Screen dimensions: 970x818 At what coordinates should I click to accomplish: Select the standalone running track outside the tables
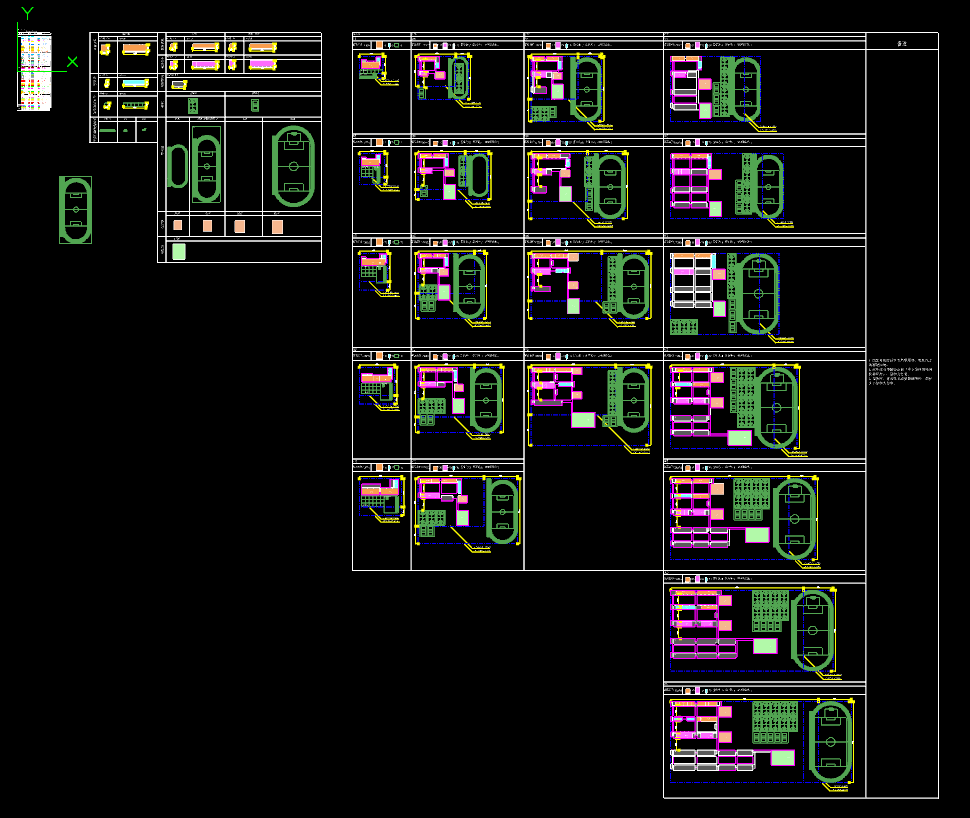point(75,210)
